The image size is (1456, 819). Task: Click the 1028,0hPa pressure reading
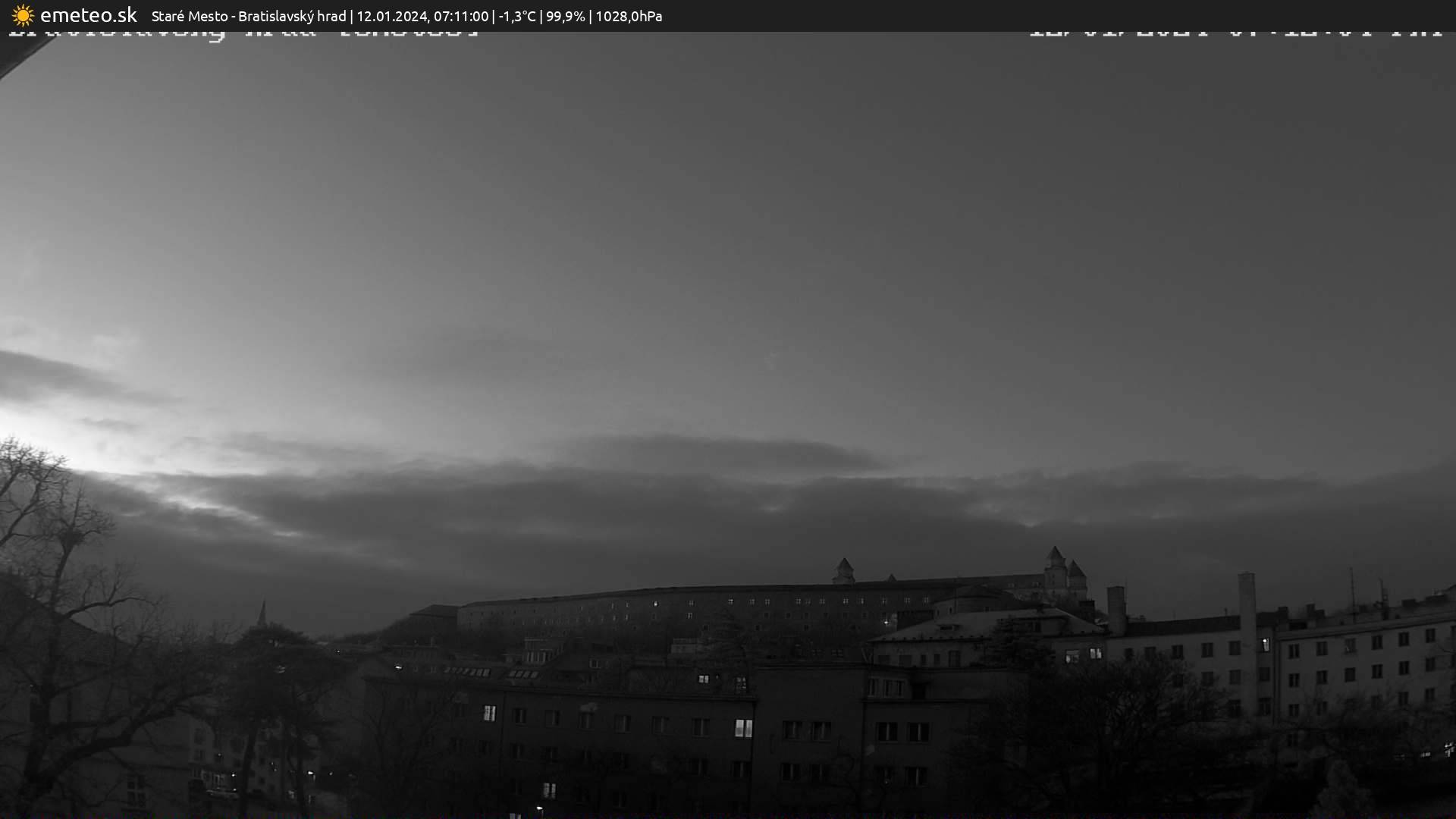click(629, 16)
